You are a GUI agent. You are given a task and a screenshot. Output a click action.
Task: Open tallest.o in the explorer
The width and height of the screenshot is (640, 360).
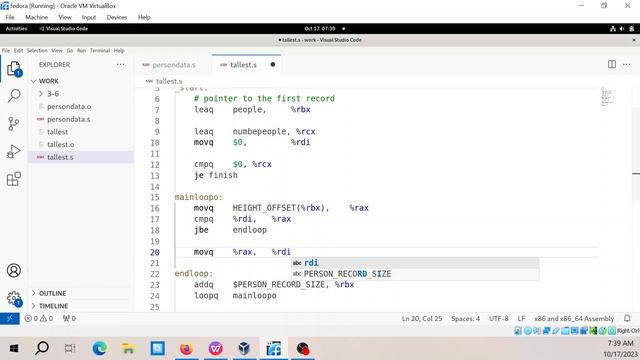tap(60, 144)
